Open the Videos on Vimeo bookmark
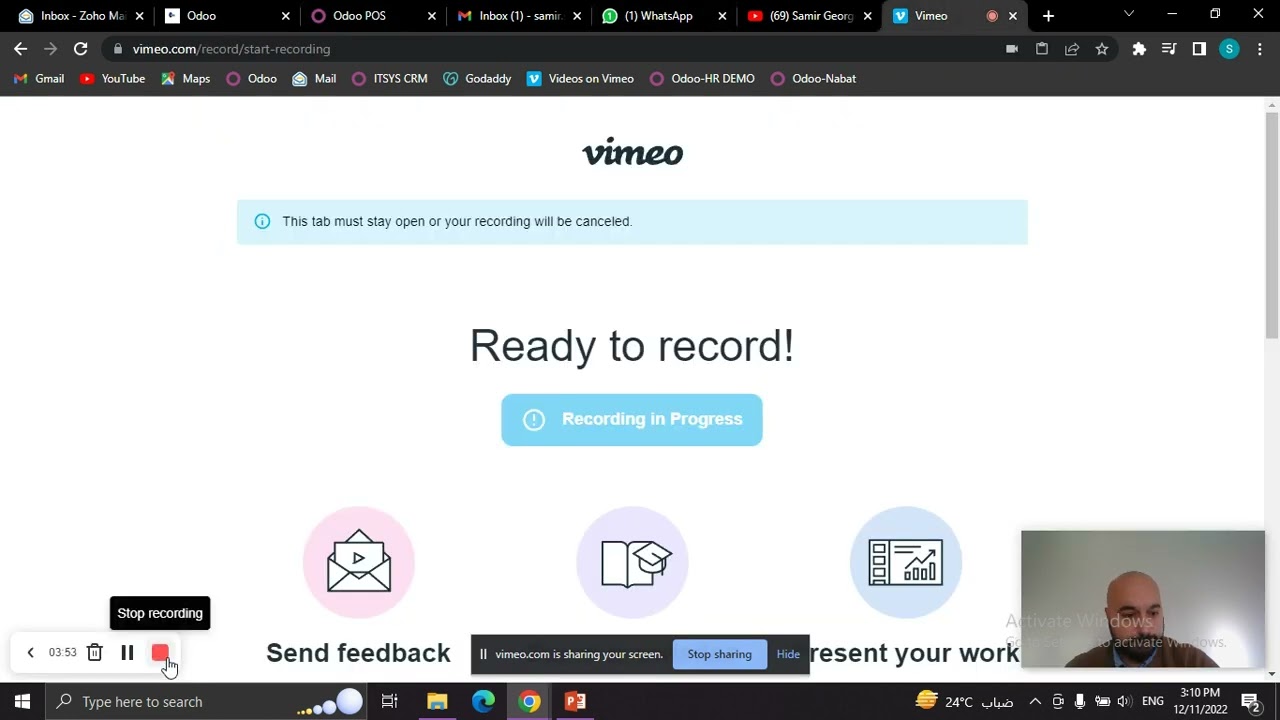 [581, 79]
